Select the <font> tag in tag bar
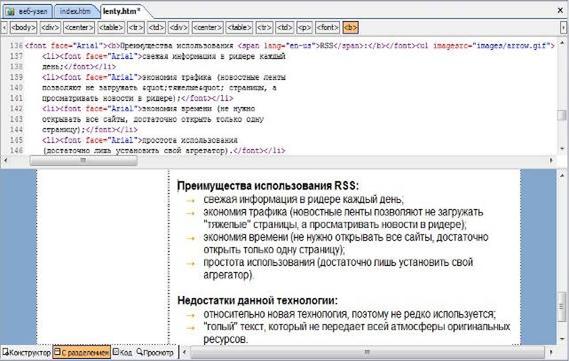 coord(328,28)
